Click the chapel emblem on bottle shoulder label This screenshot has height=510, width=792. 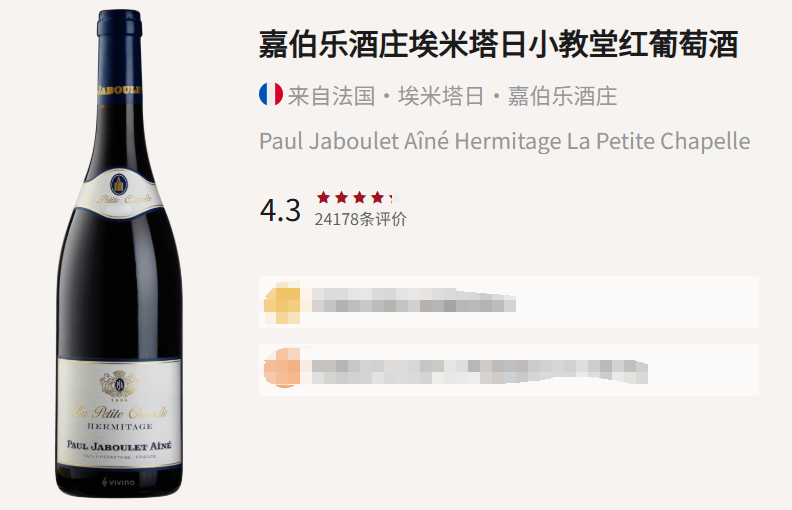pos(119,184)
